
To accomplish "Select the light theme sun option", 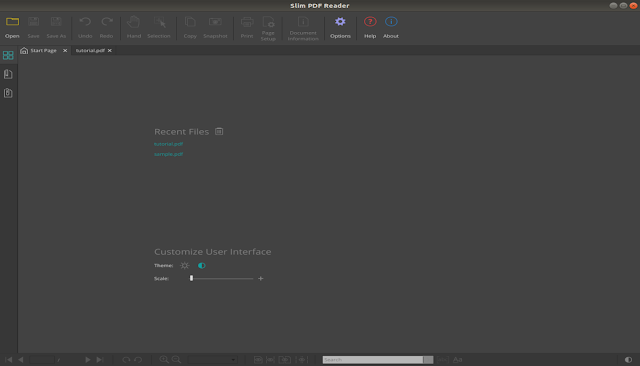I will [184, 266].
